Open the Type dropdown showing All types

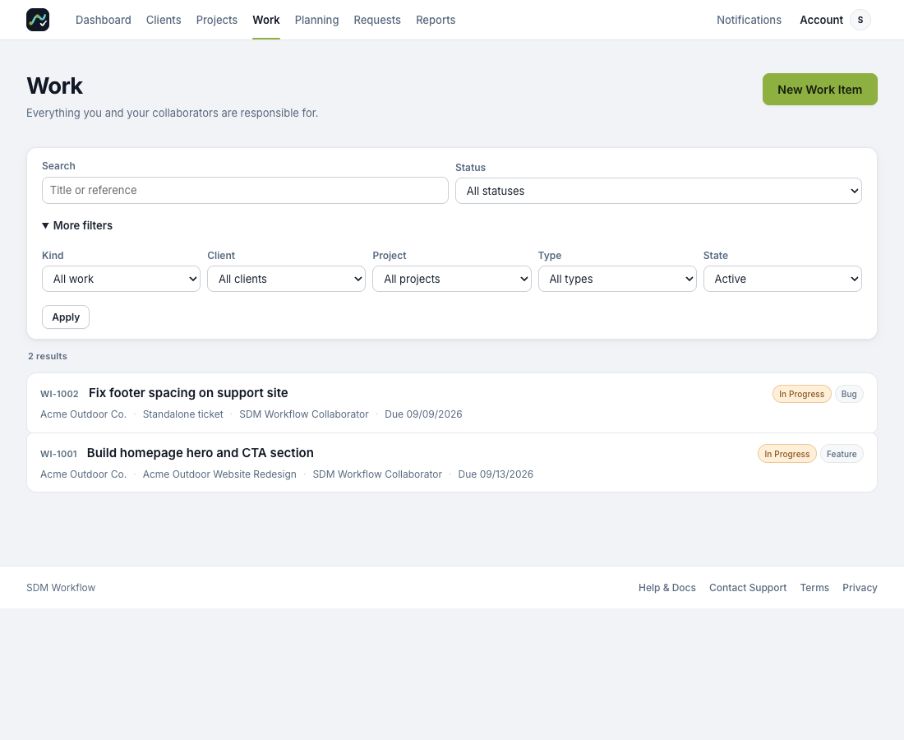[x=617, y=279]
